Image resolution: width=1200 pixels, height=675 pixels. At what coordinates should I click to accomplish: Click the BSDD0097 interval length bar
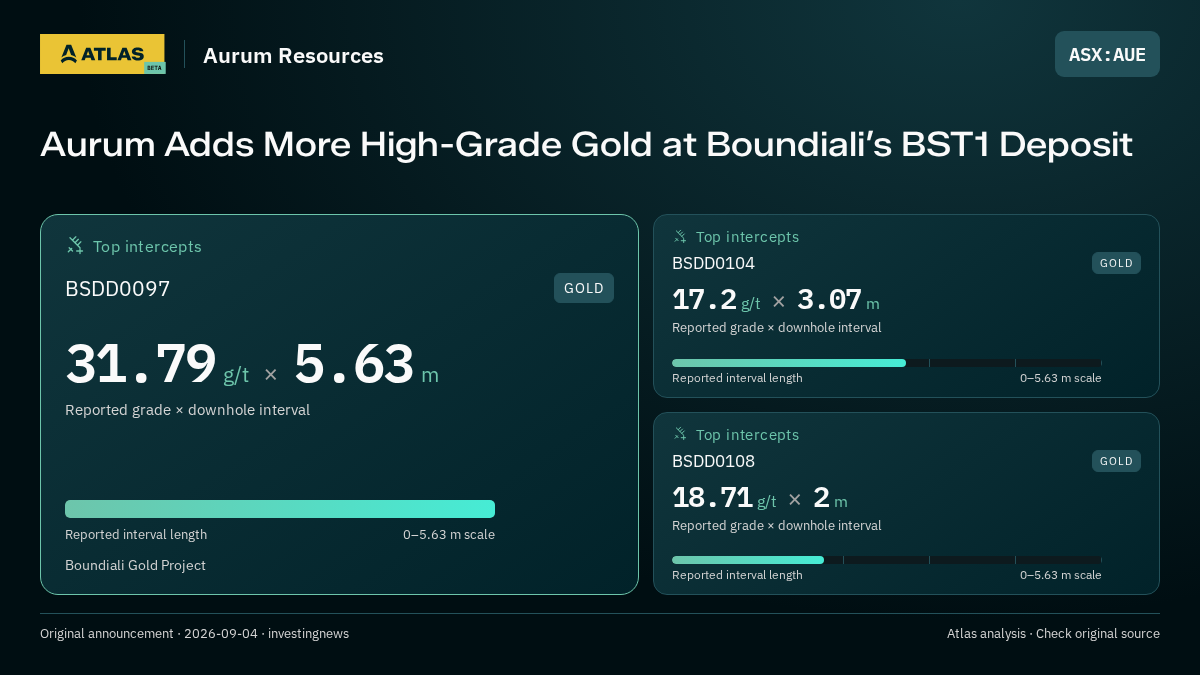pyautogui.click(x=280, y=509)
